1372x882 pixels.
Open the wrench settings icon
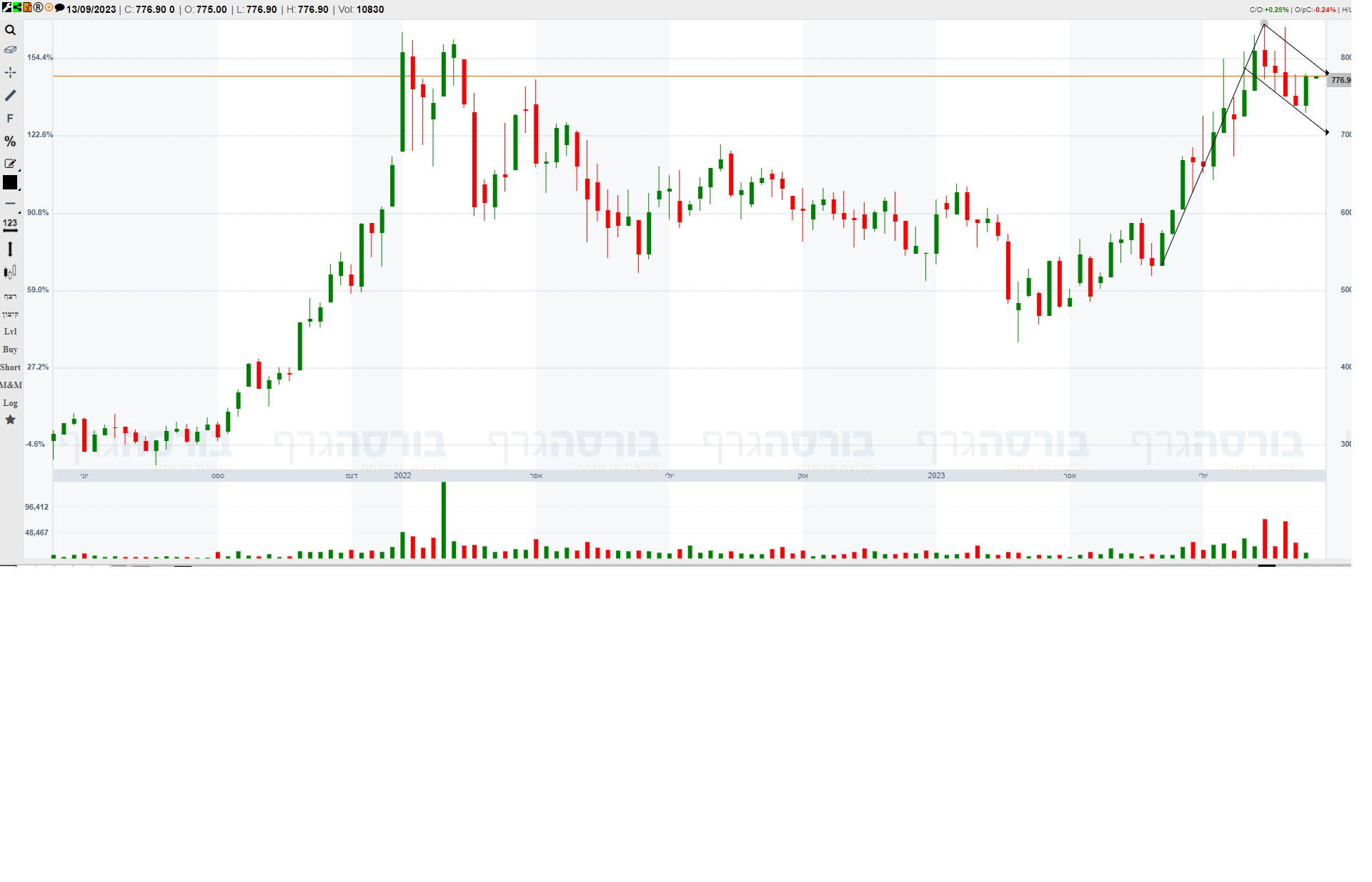6,8
